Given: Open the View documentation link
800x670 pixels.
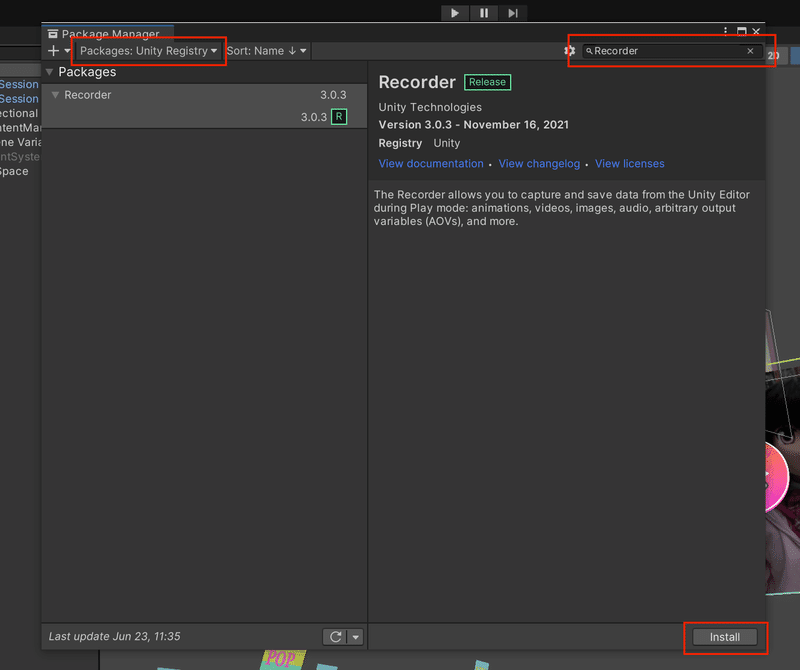Looking at the screenshot, I should [431, 164].
